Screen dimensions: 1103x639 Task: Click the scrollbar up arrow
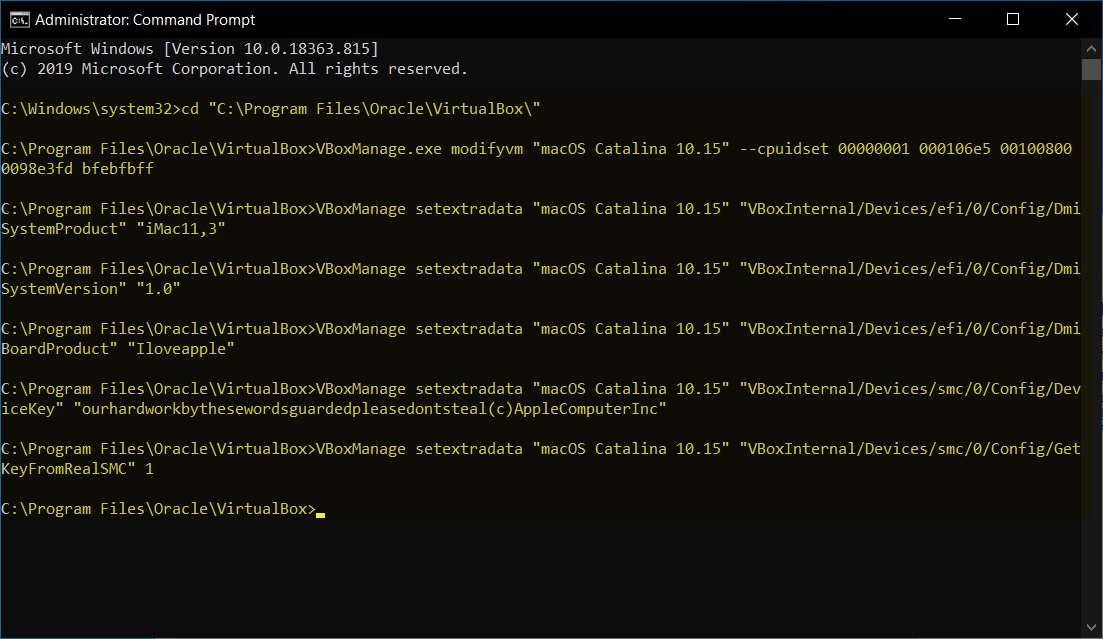1091,49
